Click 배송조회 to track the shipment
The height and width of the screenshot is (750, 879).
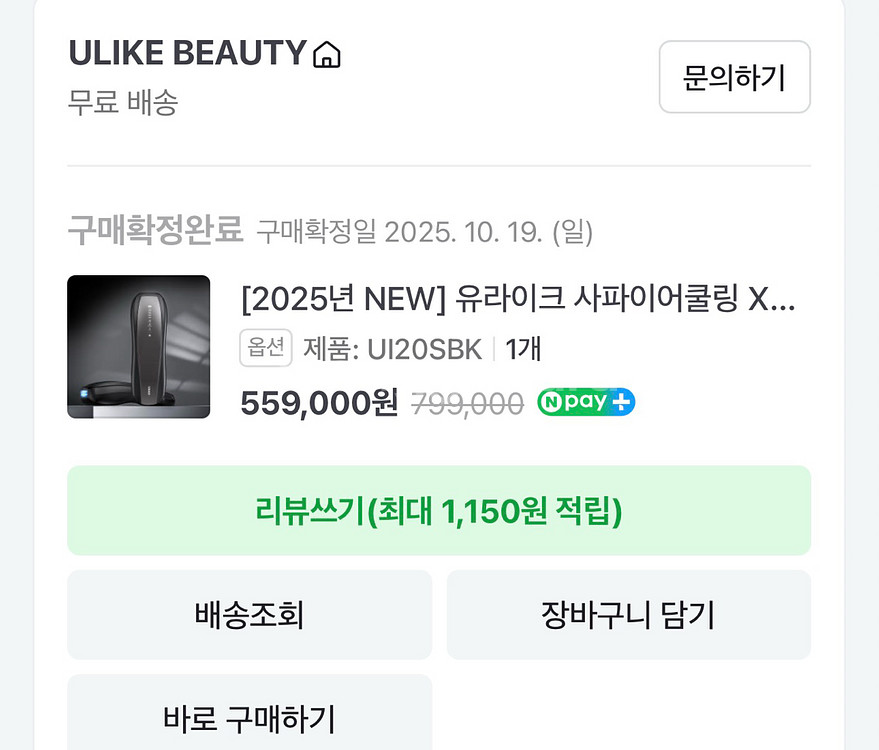click(248, 615)
